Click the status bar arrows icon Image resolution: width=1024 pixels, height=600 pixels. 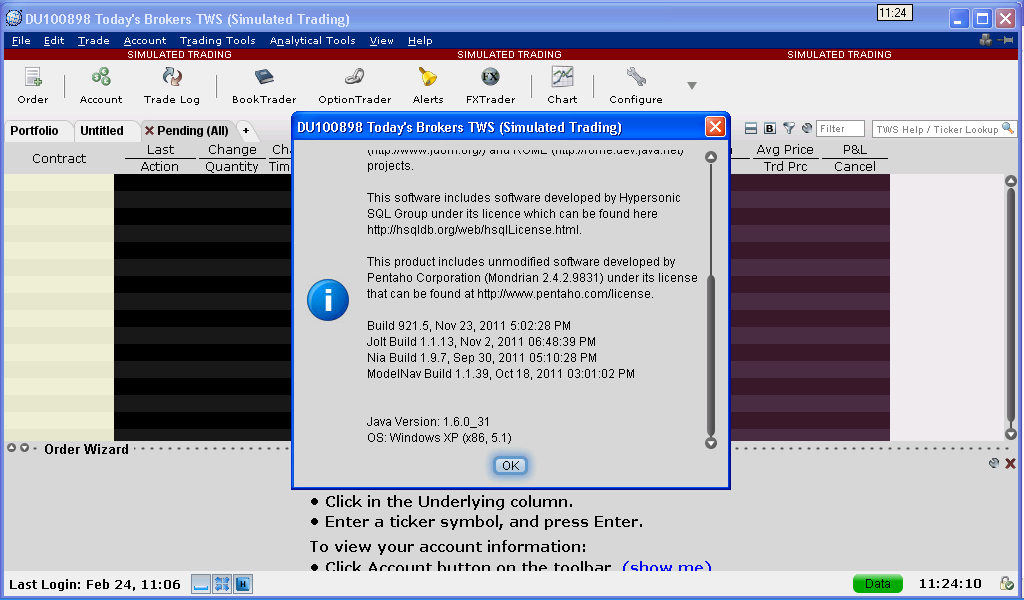[222, 584]
